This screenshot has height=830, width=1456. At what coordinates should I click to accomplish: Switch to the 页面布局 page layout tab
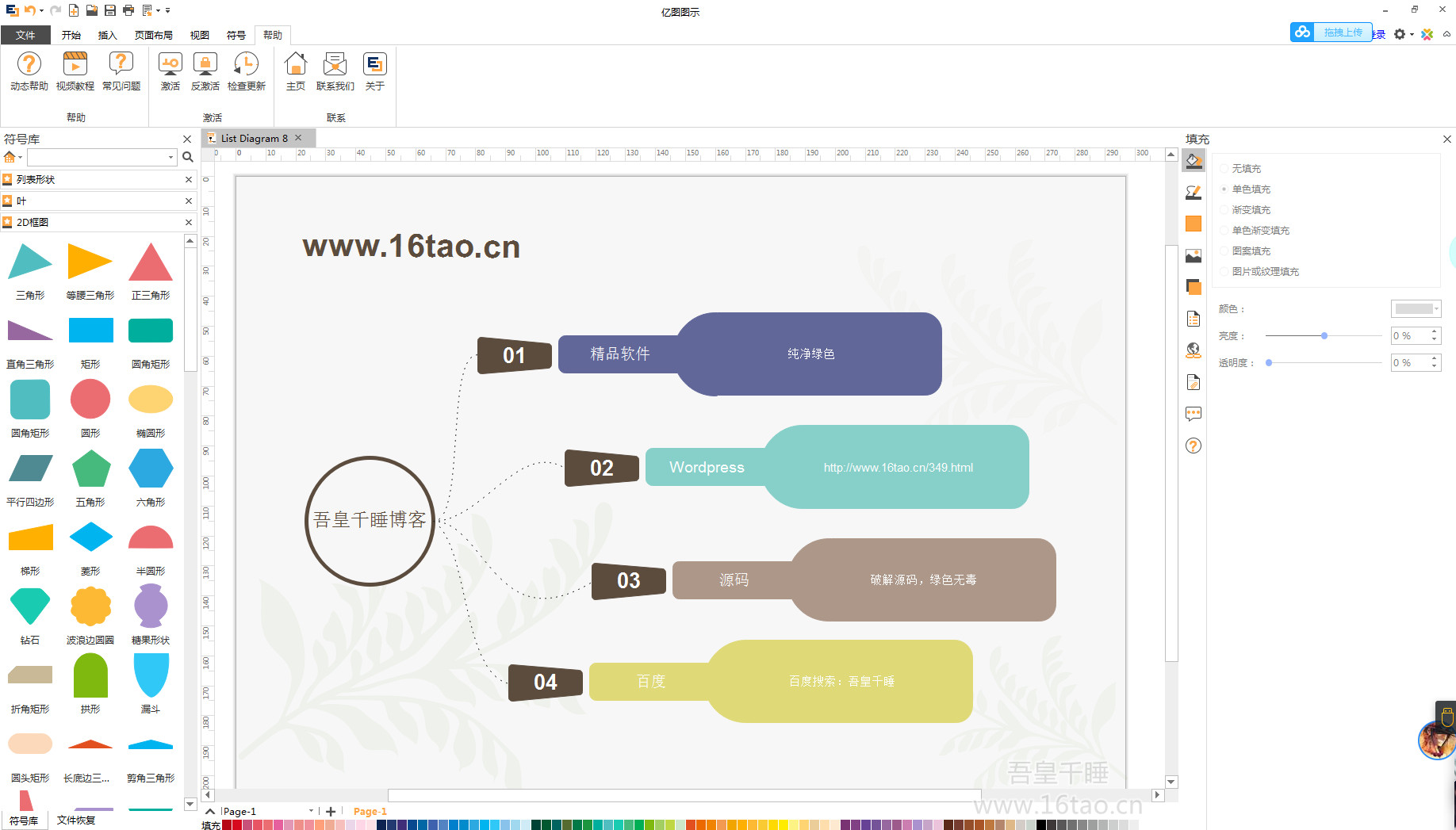pyautogui.click(x=153, y=35)
